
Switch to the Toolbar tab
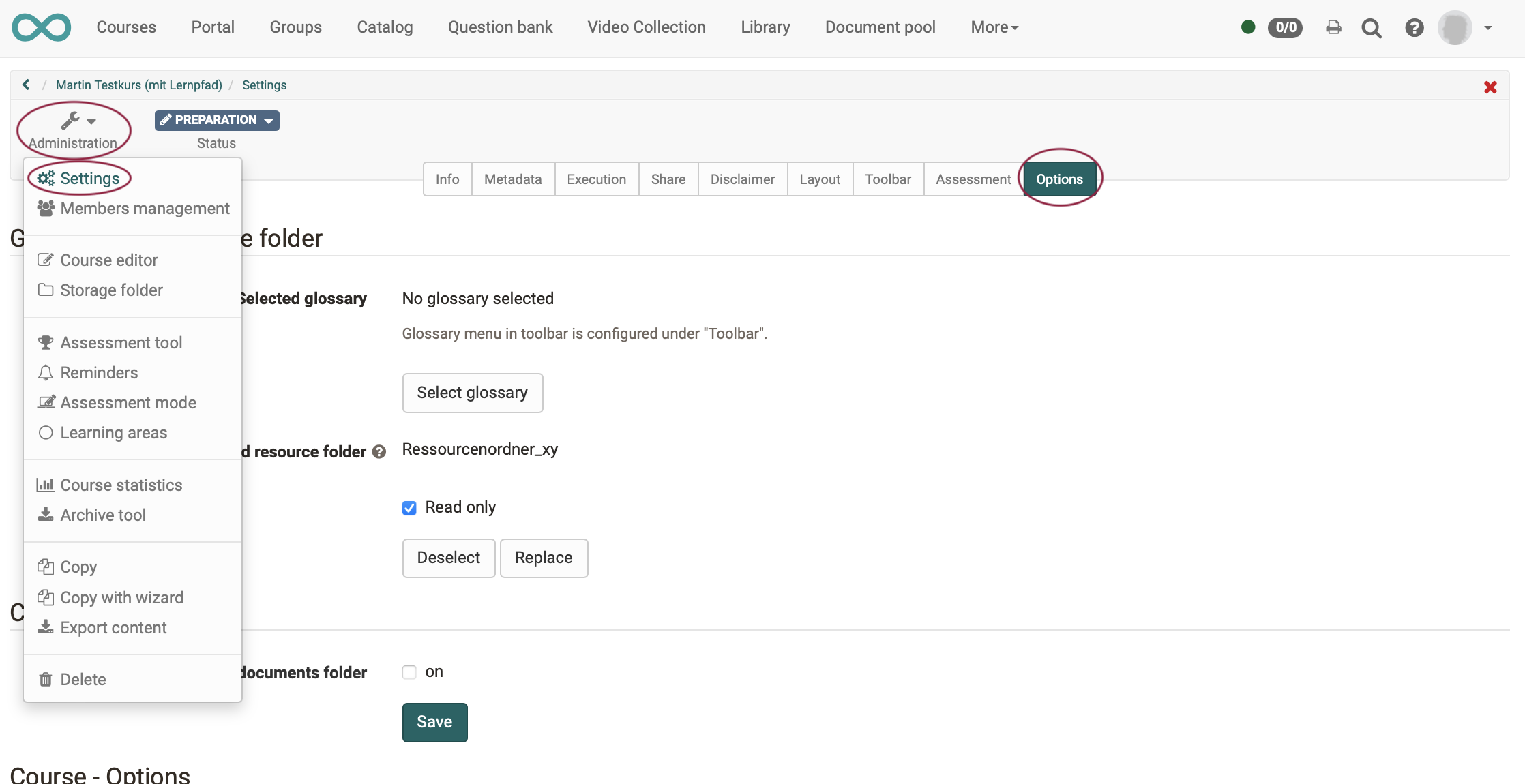click(x=887, y=179)
